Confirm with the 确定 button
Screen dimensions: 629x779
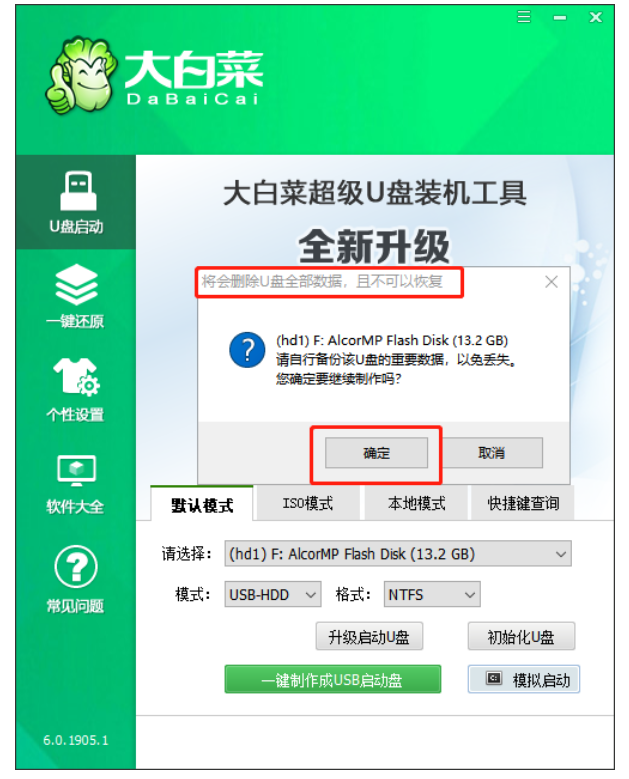coord(376,453)
